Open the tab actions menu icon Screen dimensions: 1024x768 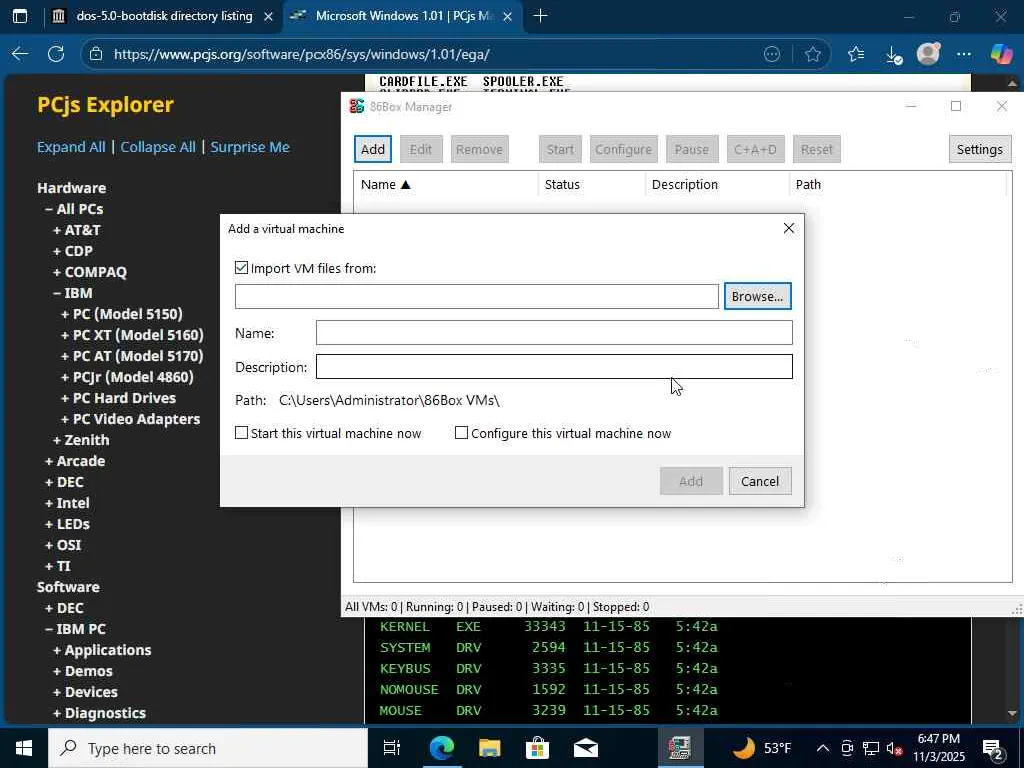pyautogui.click(x=20, y=16)
